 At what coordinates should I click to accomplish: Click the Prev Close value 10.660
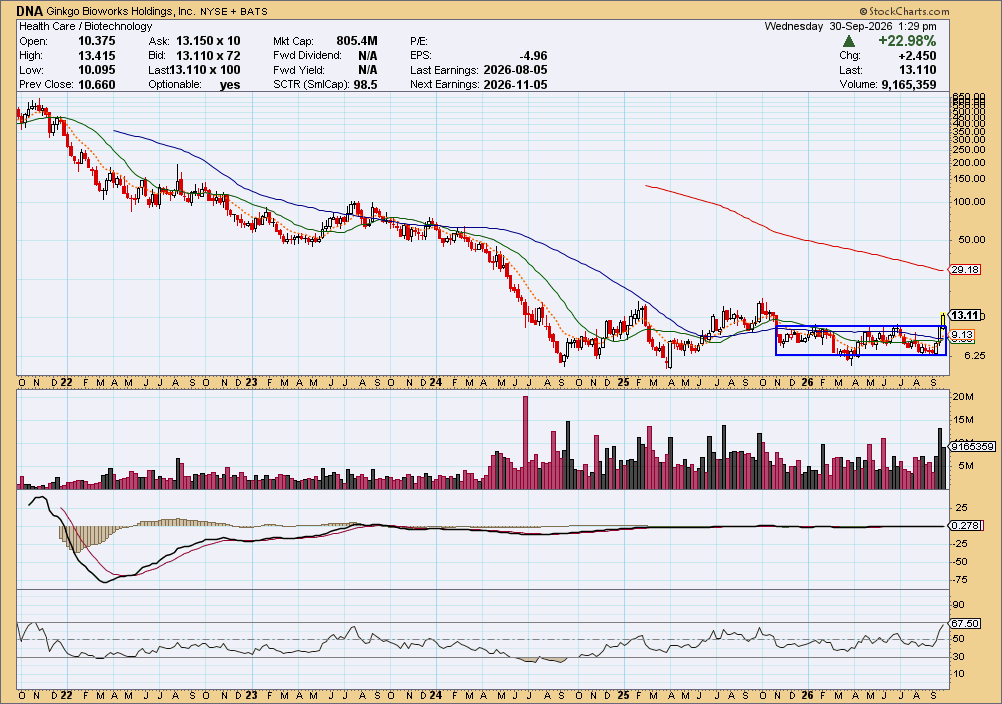click(x=96, y=84)
